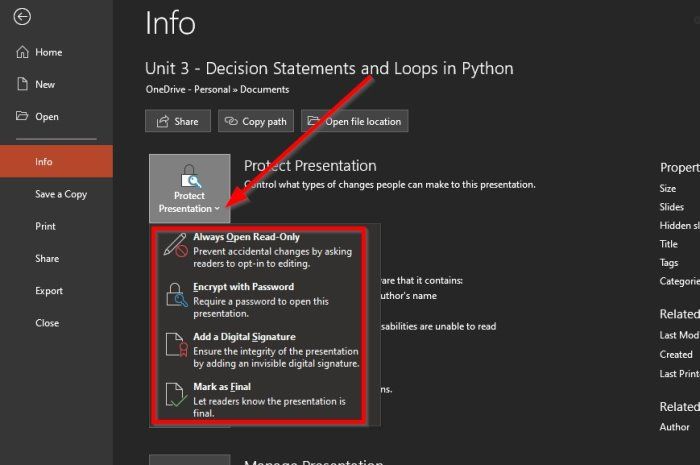Click the OneDrive Personal Documents path
Viewport: 700px width, 465px height.
217,89
